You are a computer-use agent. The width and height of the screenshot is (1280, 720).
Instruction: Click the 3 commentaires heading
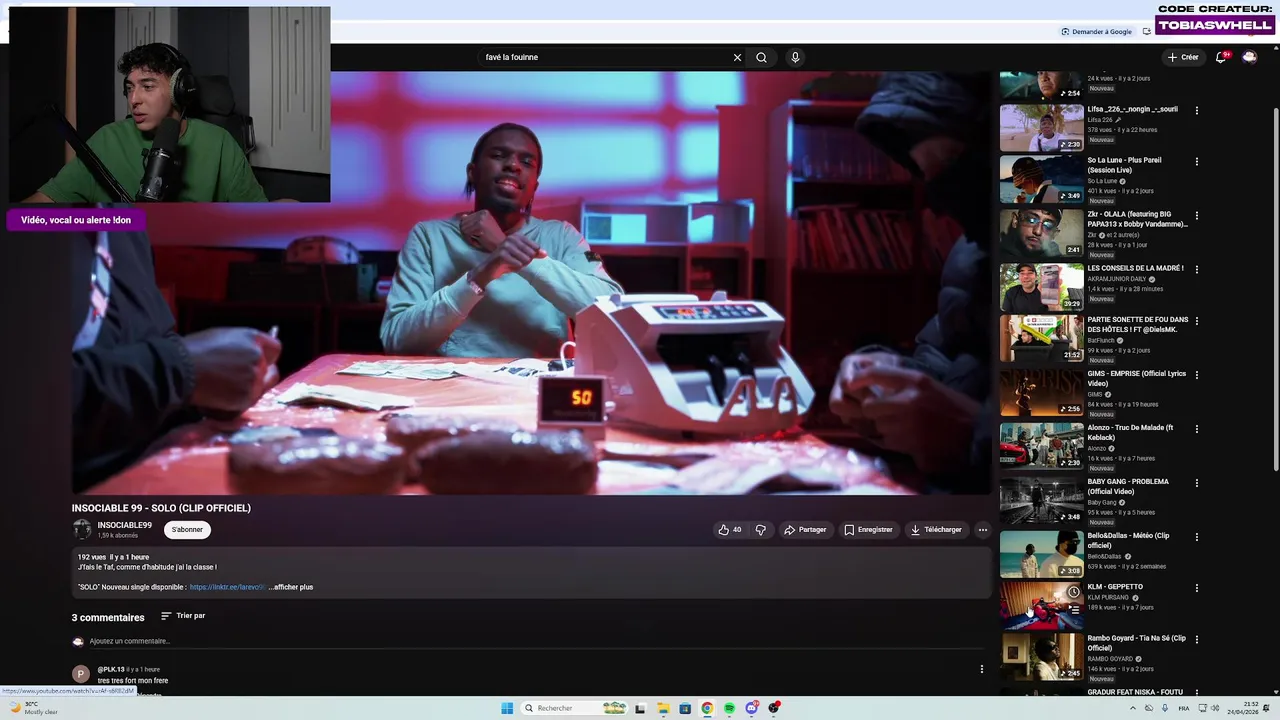click(x=108, y=617)
